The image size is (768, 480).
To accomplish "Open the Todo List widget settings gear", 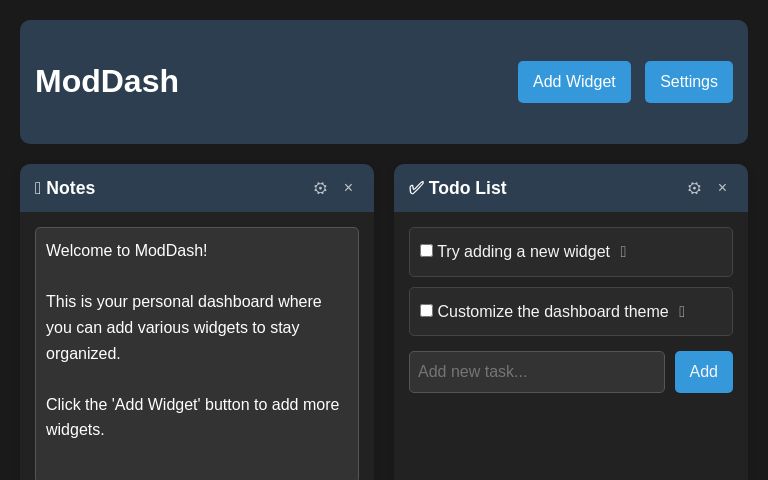I will click(694, 188).
